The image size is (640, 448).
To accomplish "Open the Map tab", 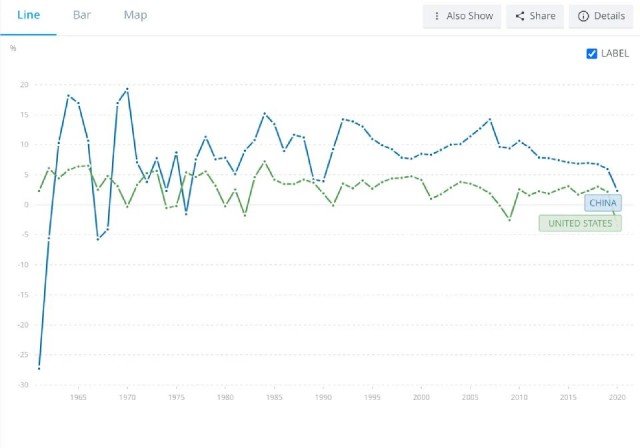I will point(135,16).
